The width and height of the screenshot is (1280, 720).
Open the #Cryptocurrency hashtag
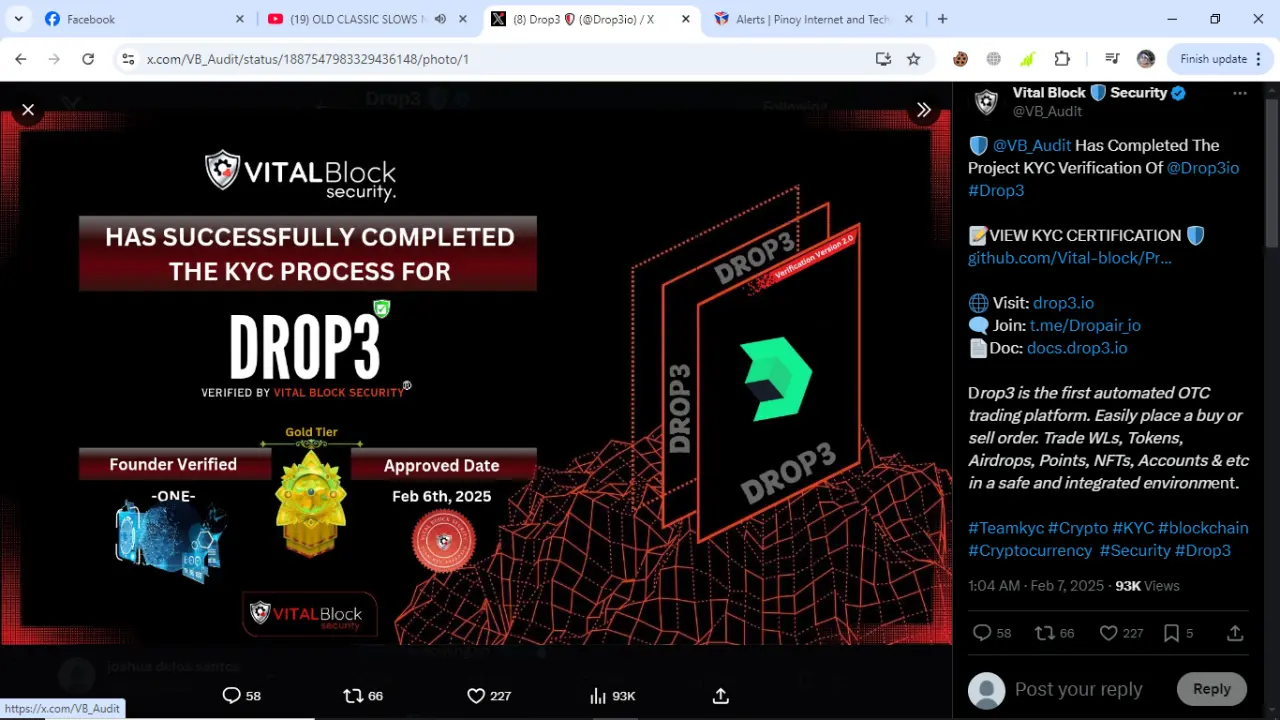pyautogui.click(x=1030, y=550)
